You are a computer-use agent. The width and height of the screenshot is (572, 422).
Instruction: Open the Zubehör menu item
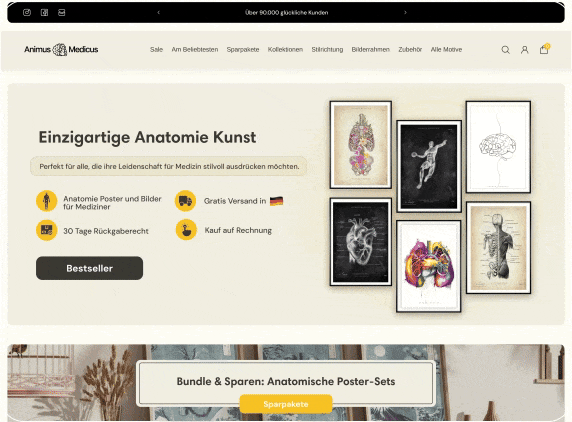point(410,49)
